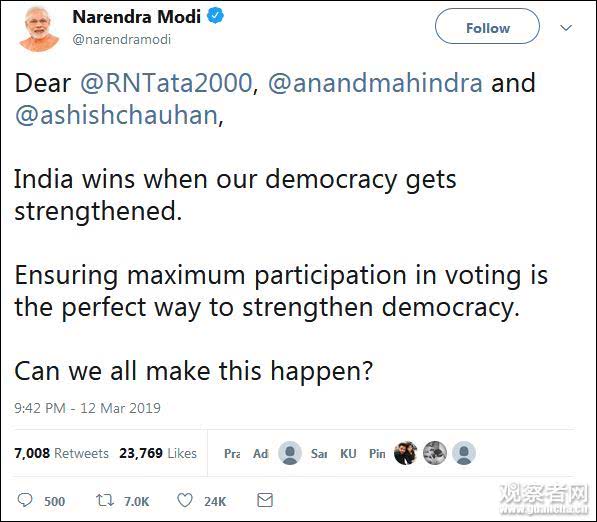Click the envelope direct message icon
597x522 pixels.
click(x=265, y=500)
